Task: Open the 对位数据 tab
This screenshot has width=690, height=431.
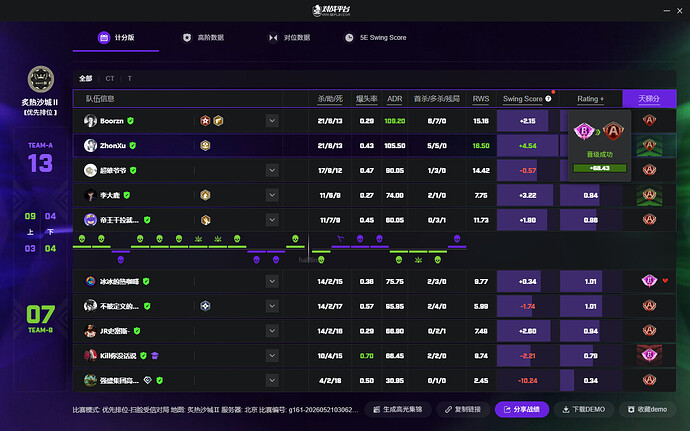Action: (290, 38)
